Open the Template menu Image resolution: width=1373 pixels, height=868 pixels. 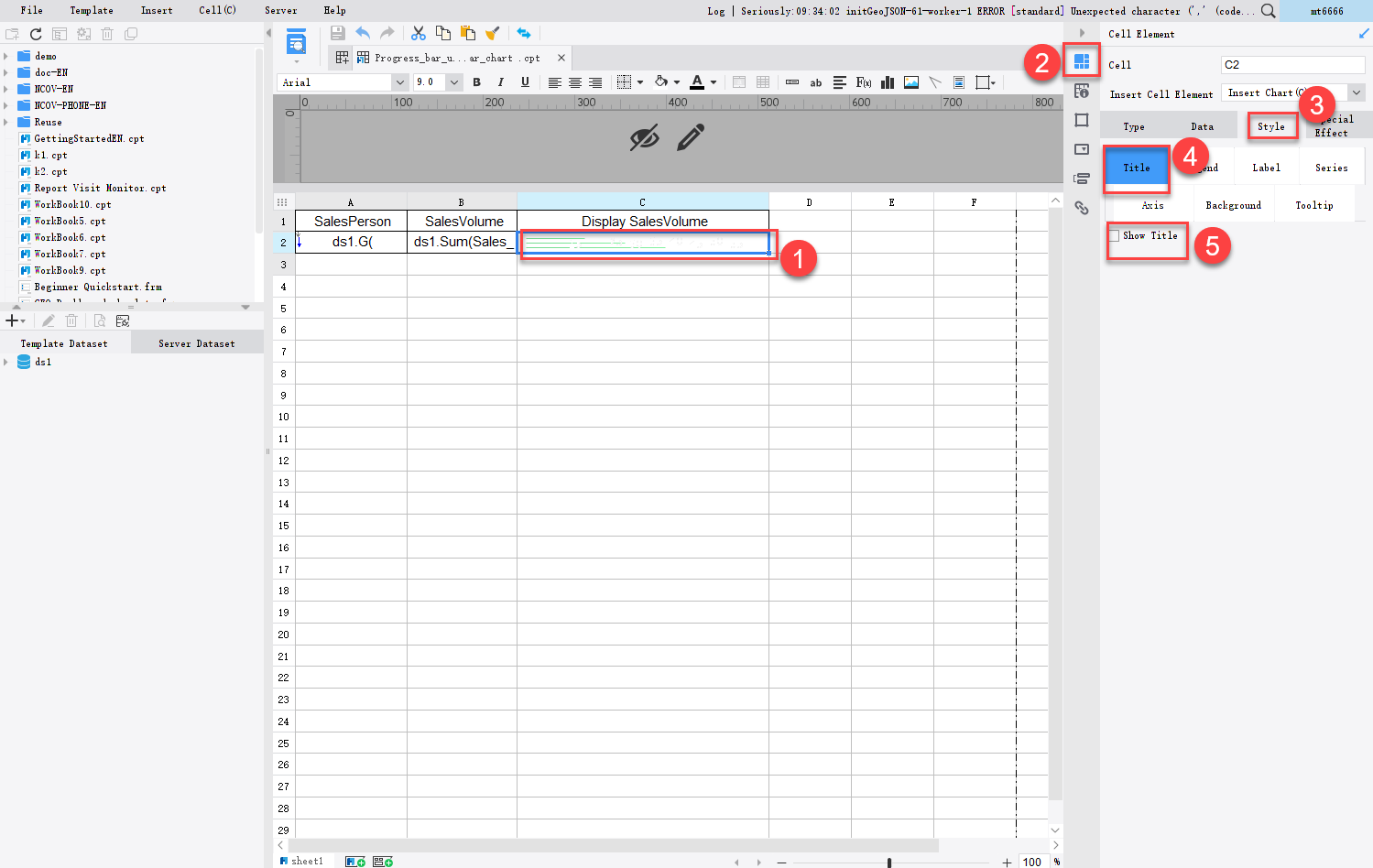click(91, 10)
